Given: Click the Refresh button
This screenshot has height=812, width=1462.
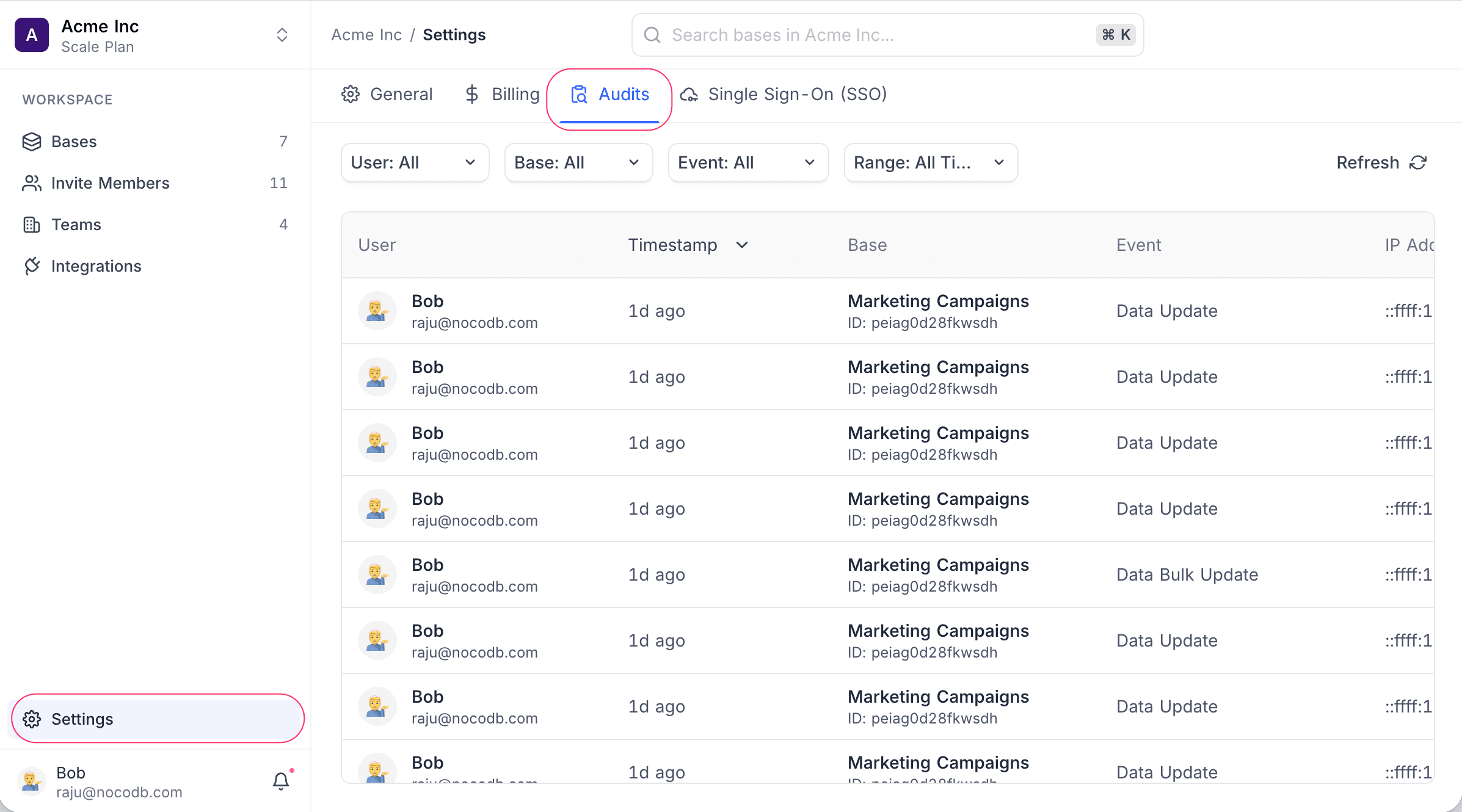Looking at the screenshot, I should tap(1381, 162).
